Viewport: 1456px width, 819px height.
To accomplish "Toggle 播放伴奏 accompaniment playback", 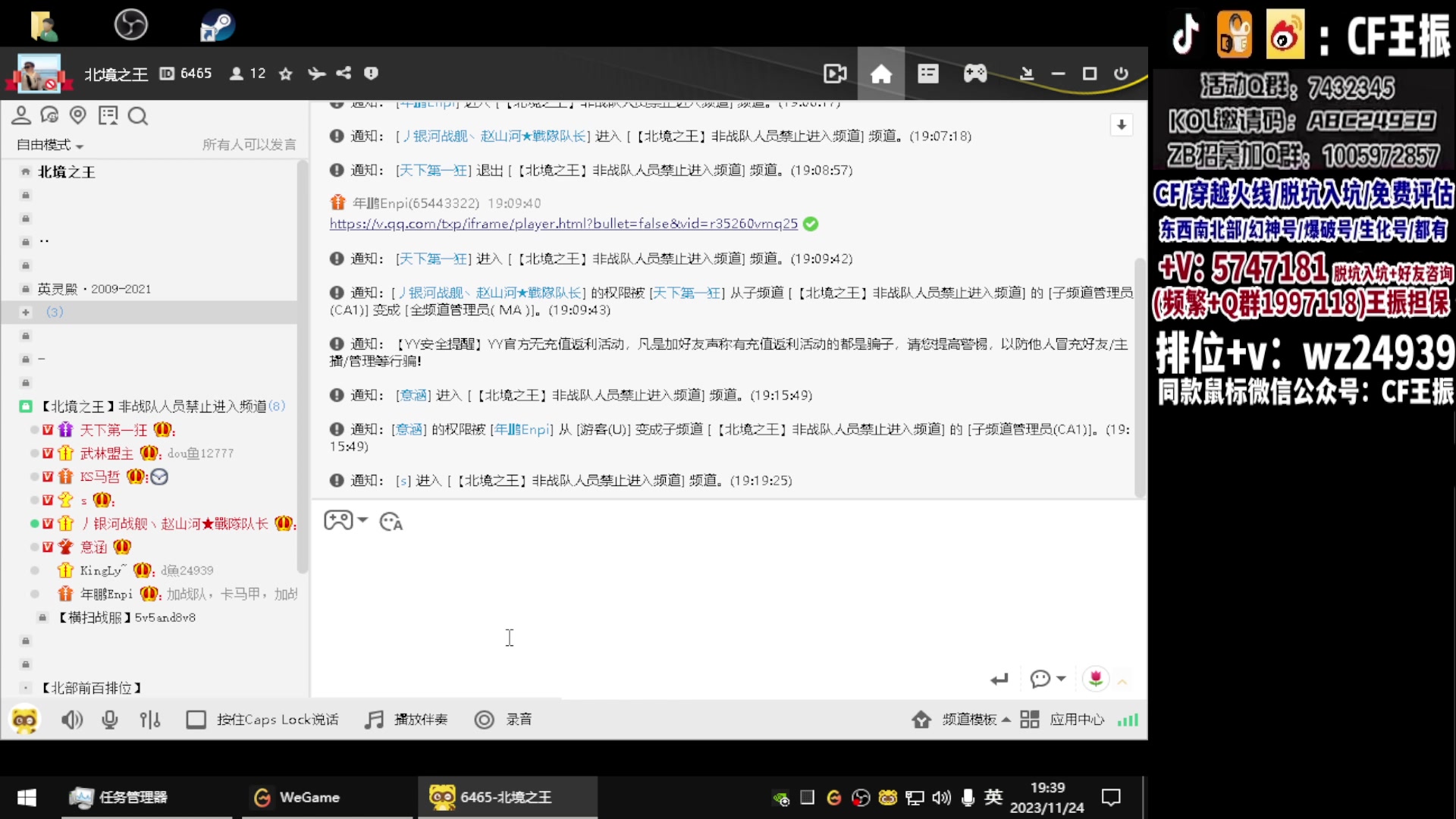I will [406, 720].
